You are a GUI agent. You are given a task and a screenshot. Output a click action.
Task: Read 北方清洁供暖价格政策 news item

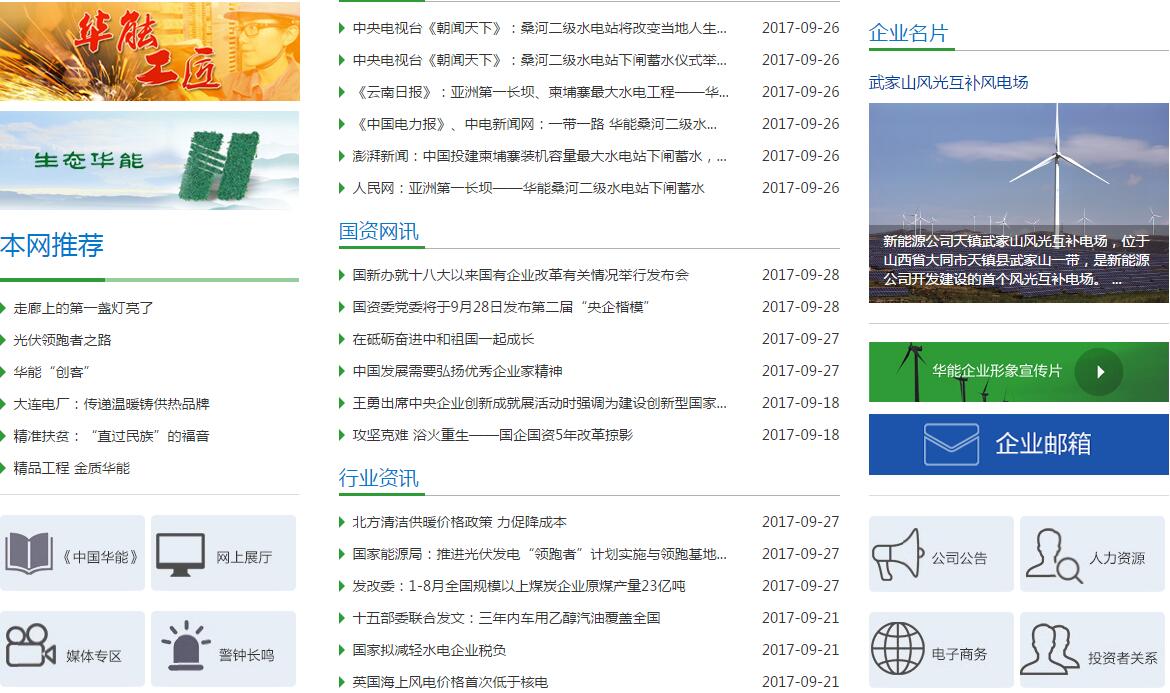459,522
